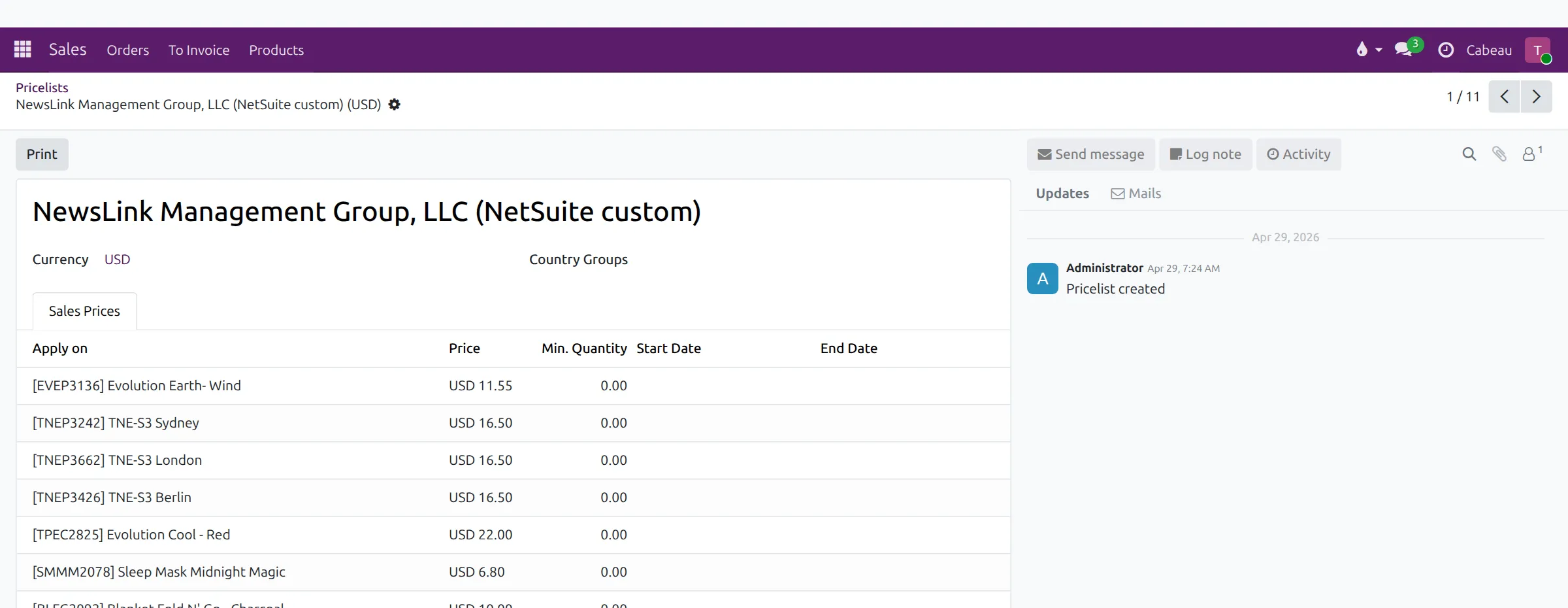
Task: Sort by Apply on column header
Action: pyautogui.click(x=60, y=348)
